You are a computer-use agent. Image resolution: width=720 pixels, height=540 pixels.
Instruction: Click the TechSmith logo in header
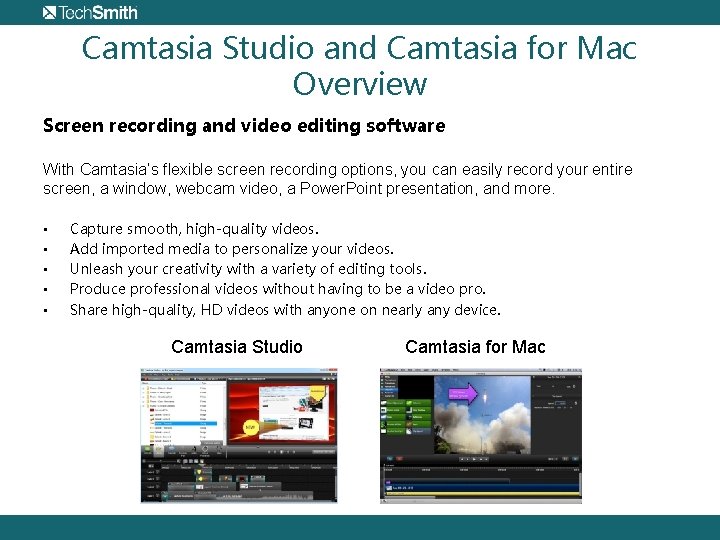90,12
